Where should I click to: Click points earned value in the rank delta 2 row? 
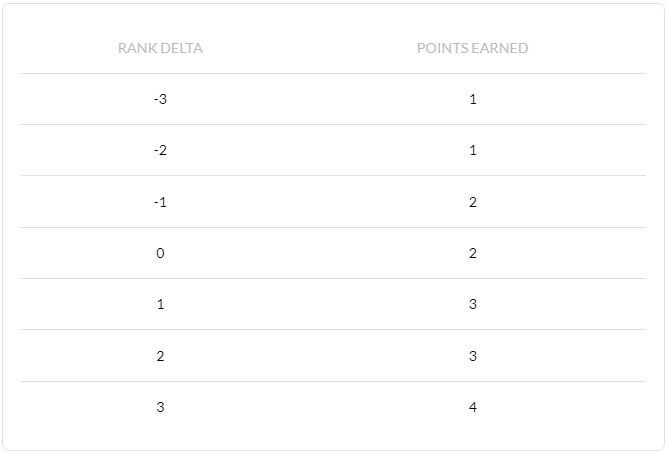(x=473, y=356)
